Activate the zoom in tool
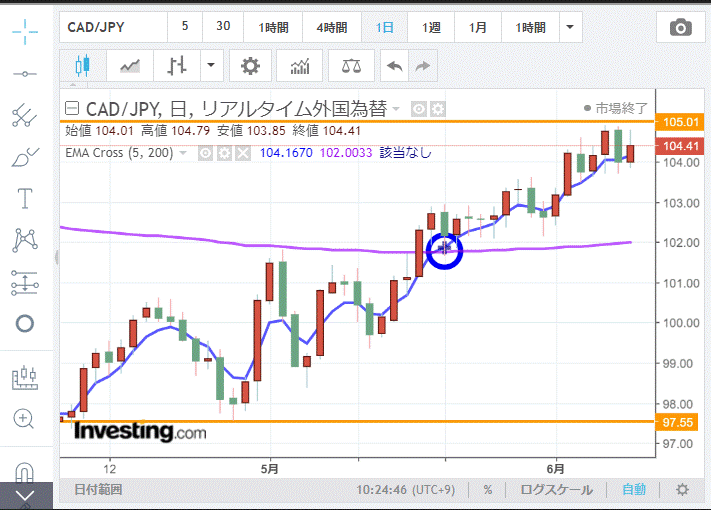The image size is (711, 510). click(x=24, y=418)
